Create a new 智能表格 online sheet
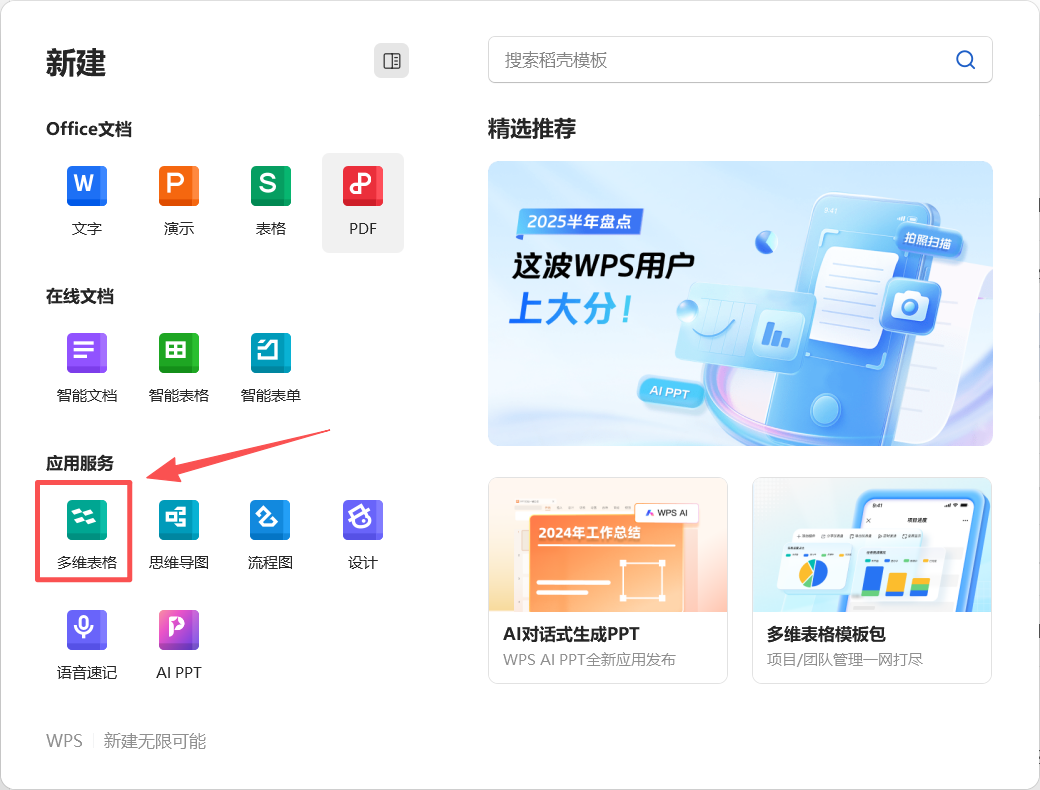 [179, 353]
